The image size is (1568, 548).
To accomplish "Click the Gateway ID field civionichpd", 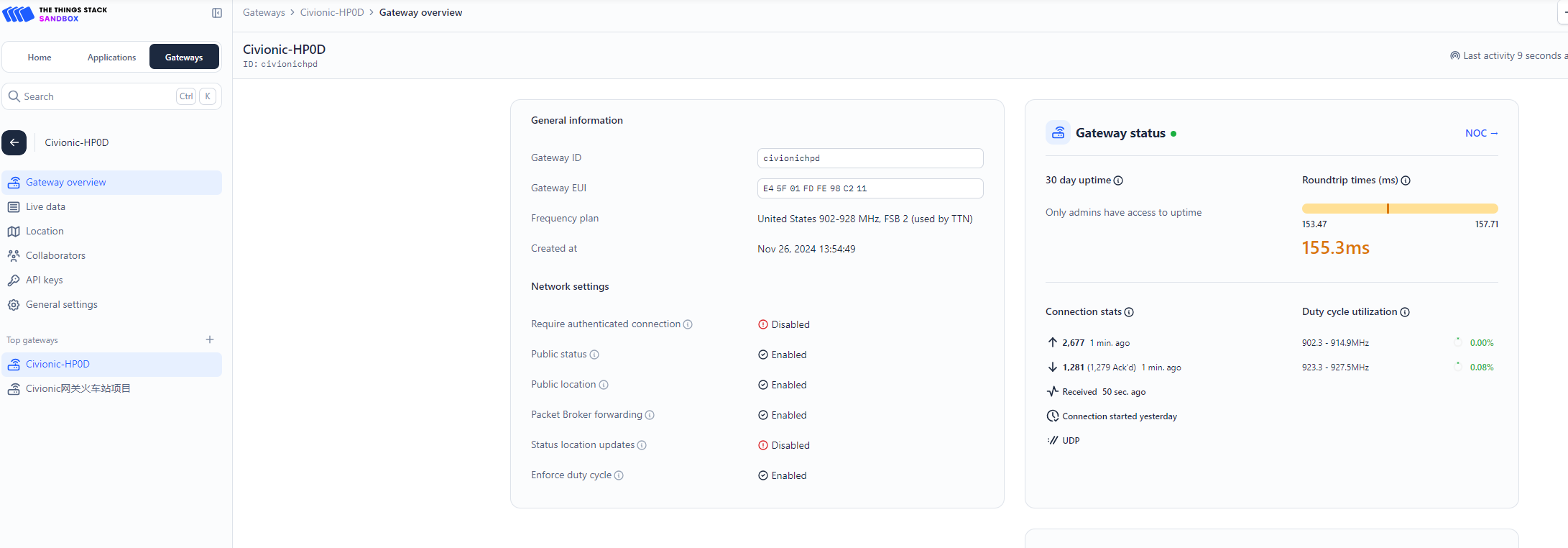I will (870, 158).
